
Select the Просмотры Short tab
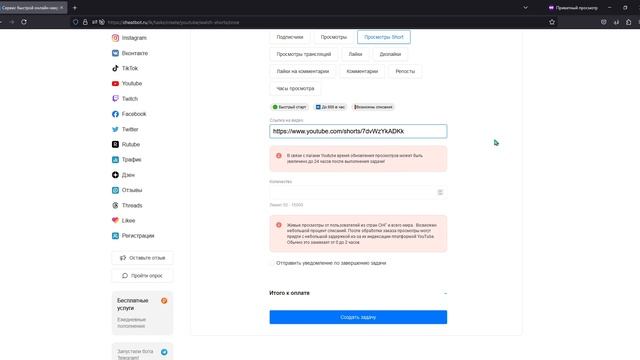[x=384, y=37]
